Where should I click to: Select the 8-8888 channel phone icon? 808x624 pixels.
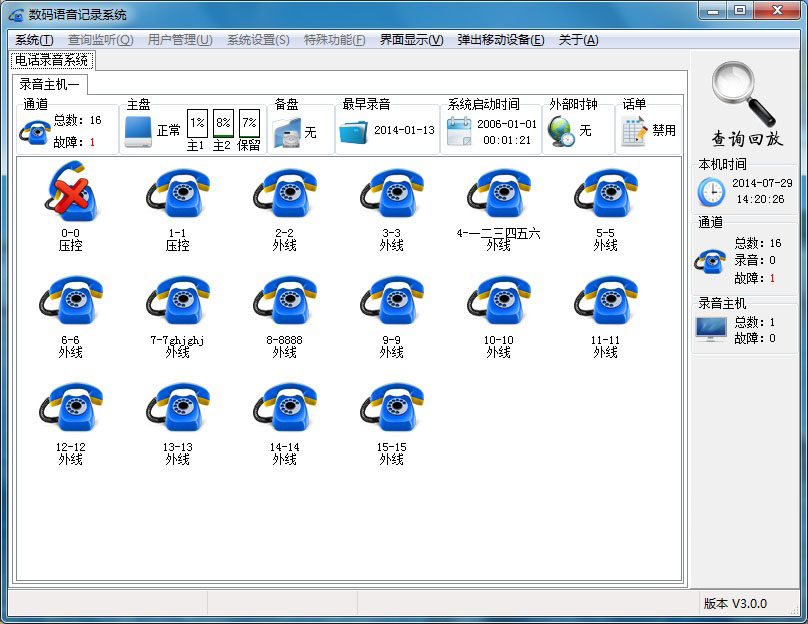pos(284,300)
